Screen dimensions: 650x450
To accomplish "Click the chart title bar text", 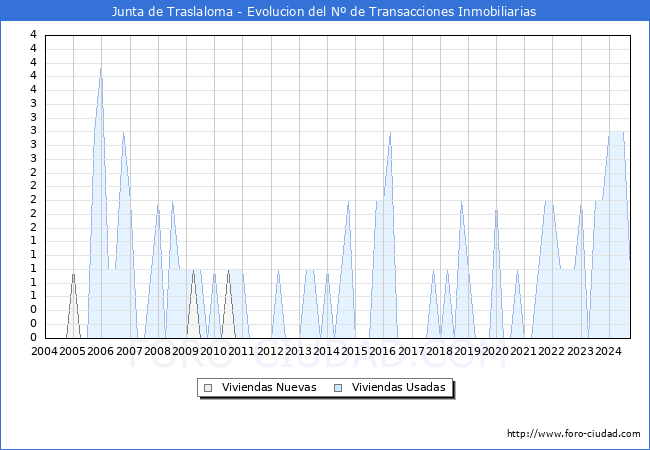I will click(x=325, y=11).
